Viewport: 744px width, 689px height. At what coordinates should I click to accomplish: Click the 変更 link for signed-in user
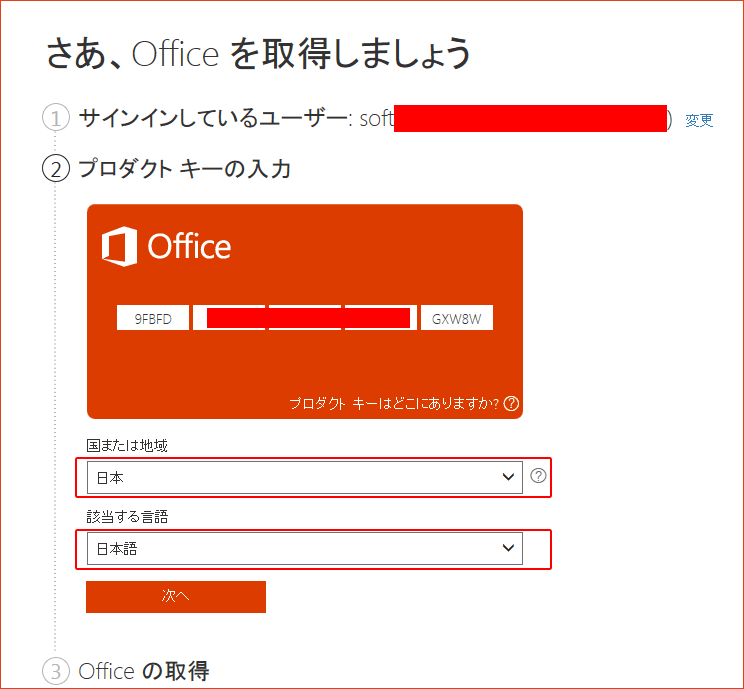pyautogui.click(x=699, y=120)
